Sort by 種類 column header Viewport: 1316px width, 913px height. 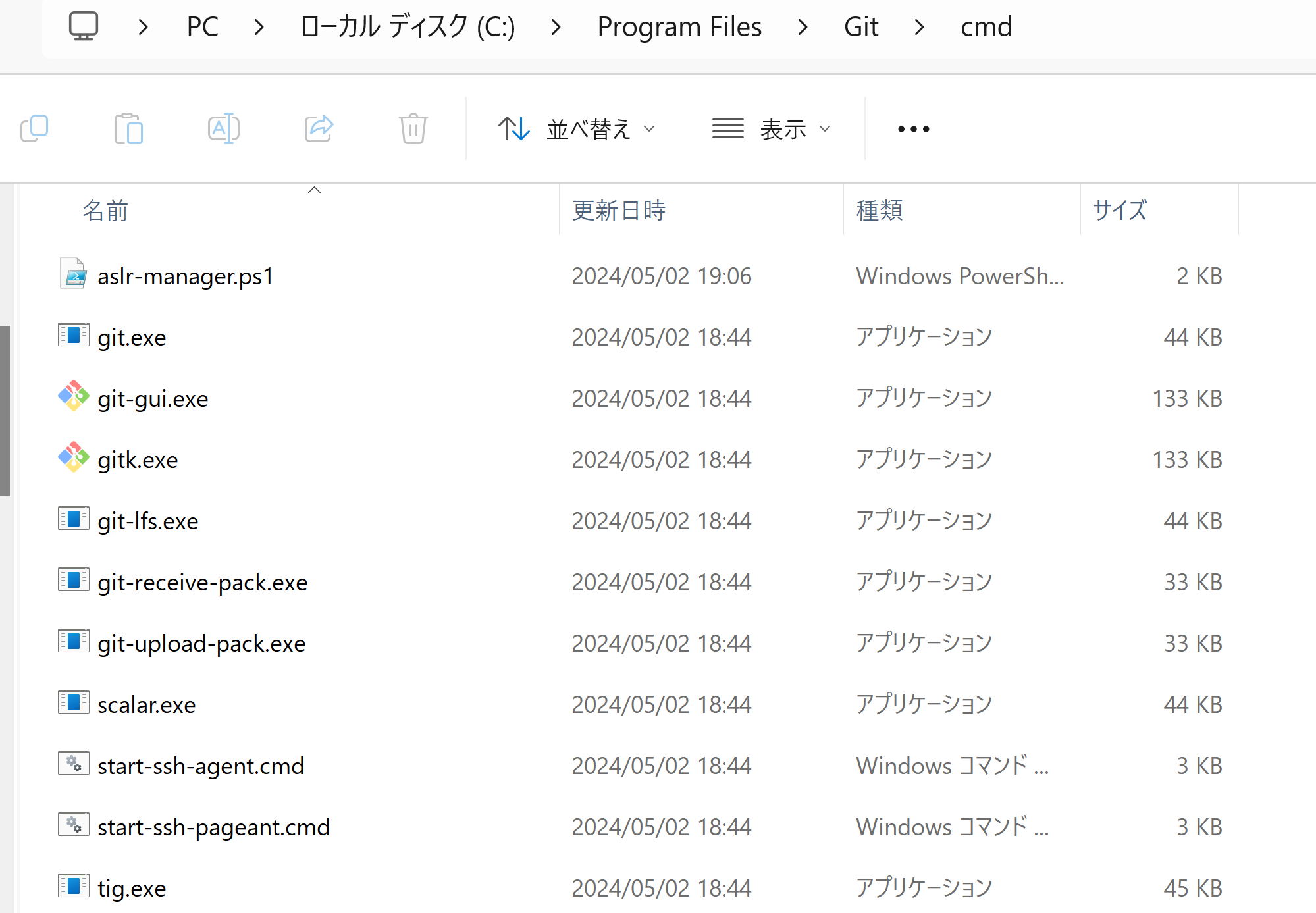(x=880, y=211)
